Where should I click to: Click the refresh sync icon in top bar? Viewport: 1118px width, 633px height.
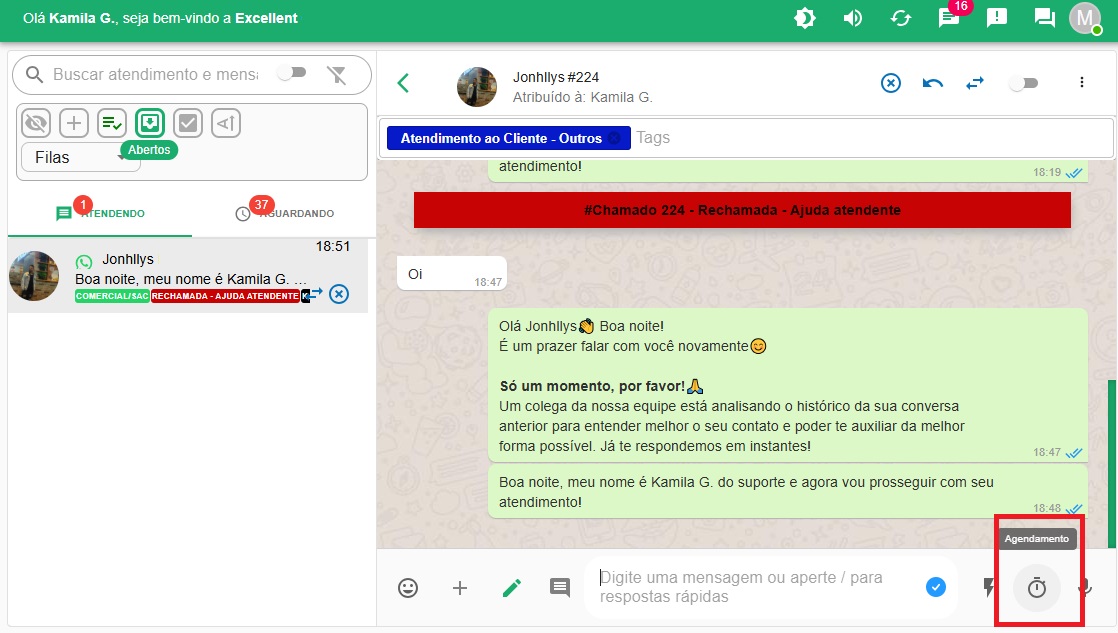(901, 18)
